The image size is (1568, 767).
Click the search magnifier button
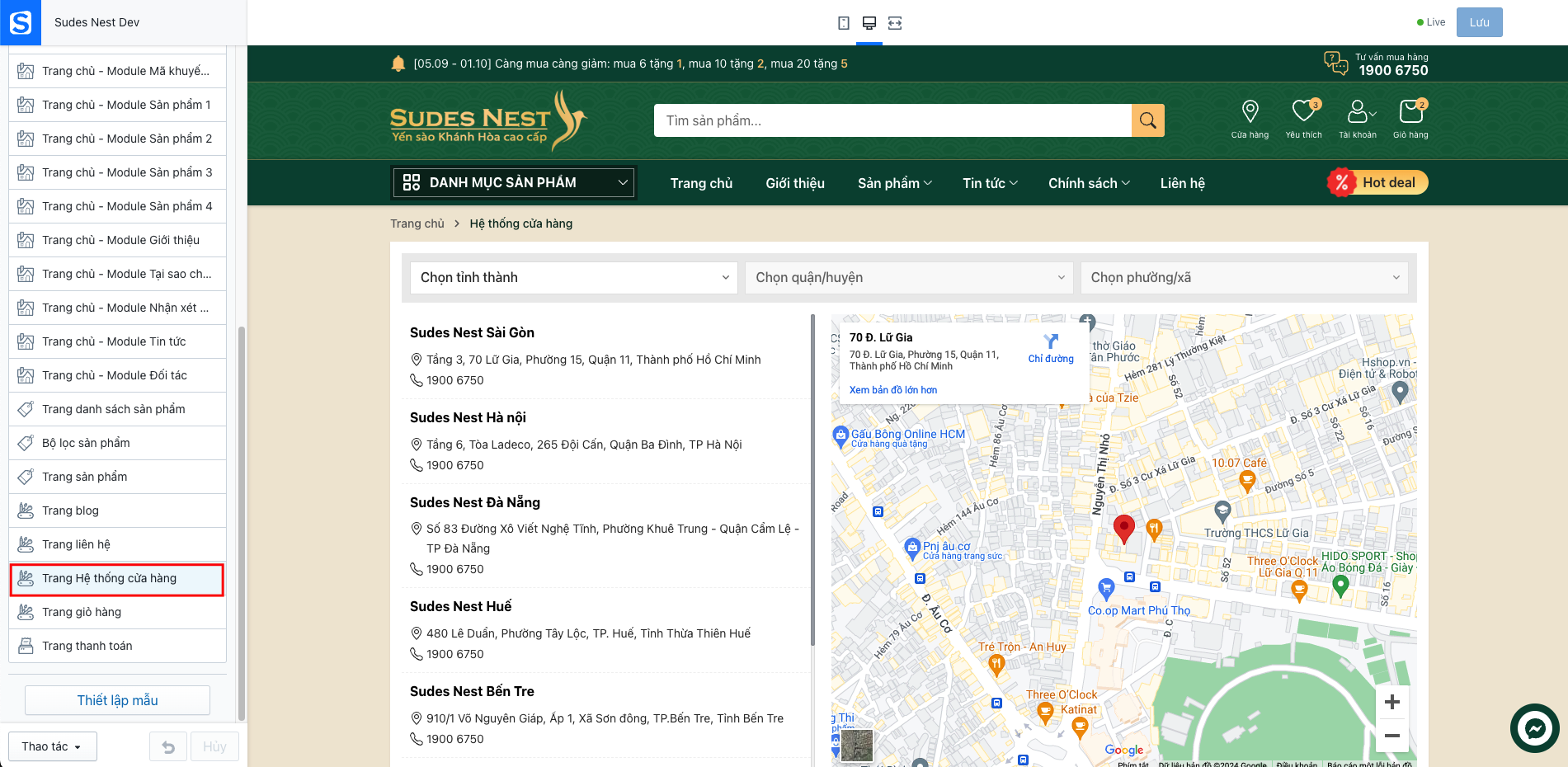pos(1148,120)
